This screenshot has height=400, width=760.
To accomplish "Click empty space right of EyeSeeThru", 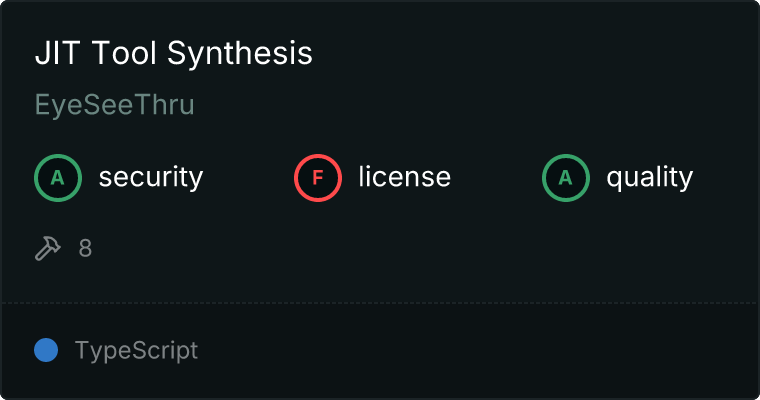I will (450, 106).
